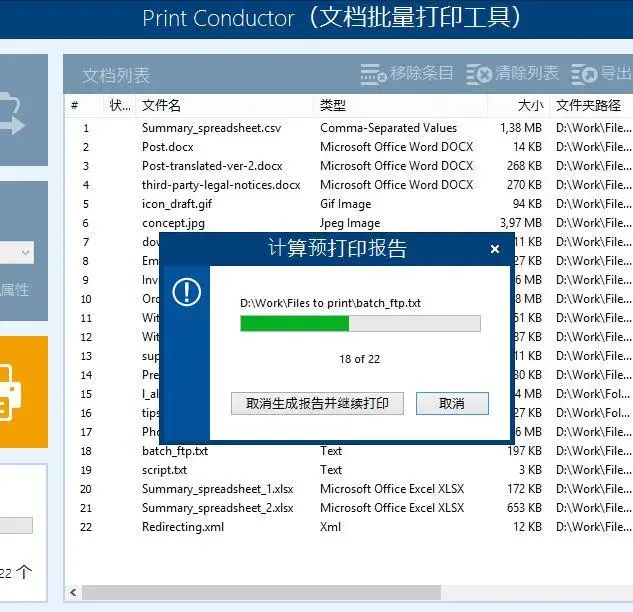Click the add documents arrow icon in left panel

(x=12, y=113)
